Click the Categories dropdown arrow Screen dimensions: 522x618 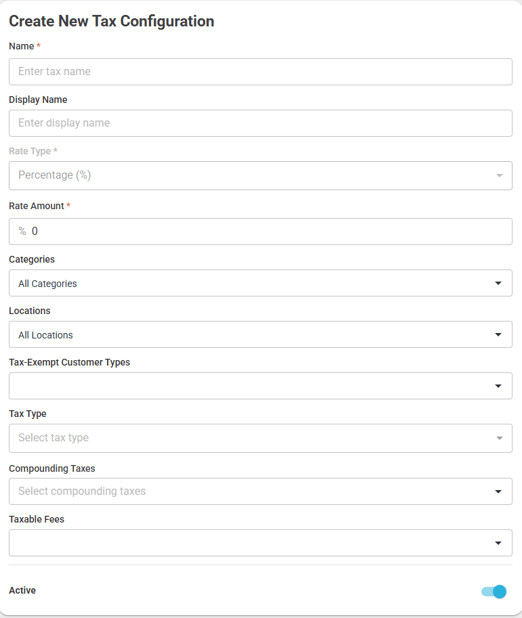tap(498, 283)
